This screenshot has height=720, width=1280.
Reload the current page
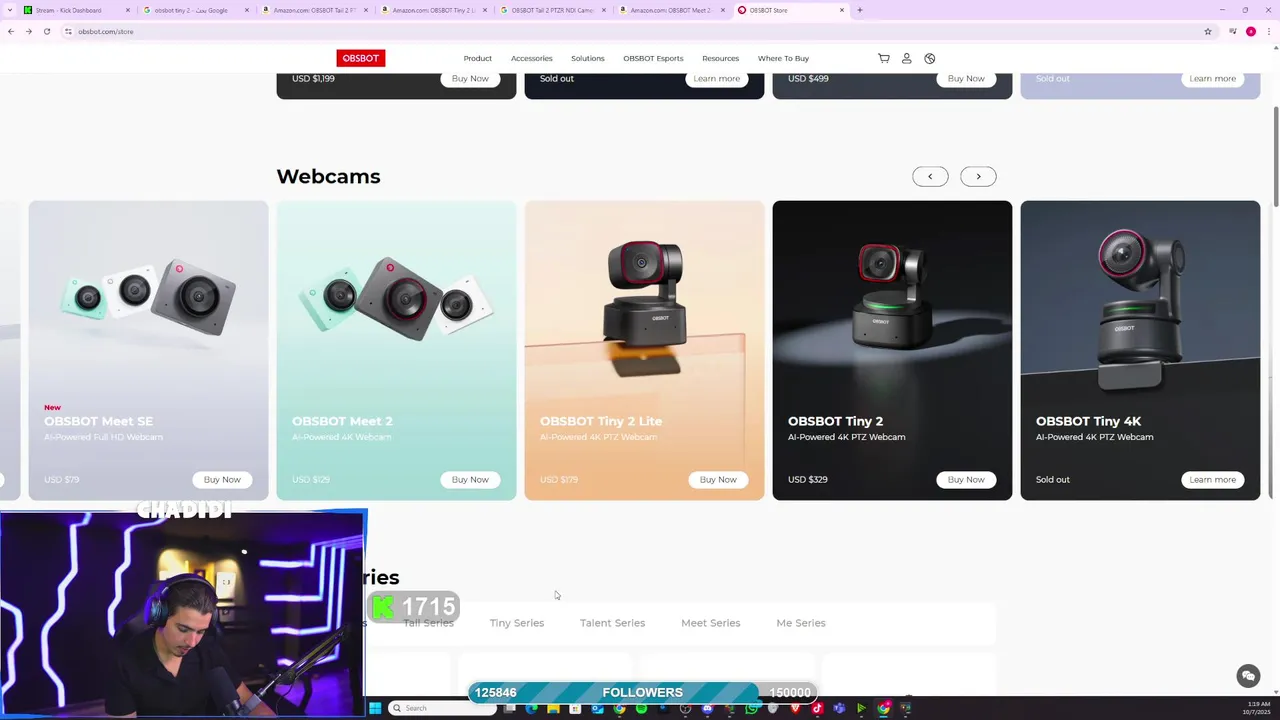(x=46, y=31)
